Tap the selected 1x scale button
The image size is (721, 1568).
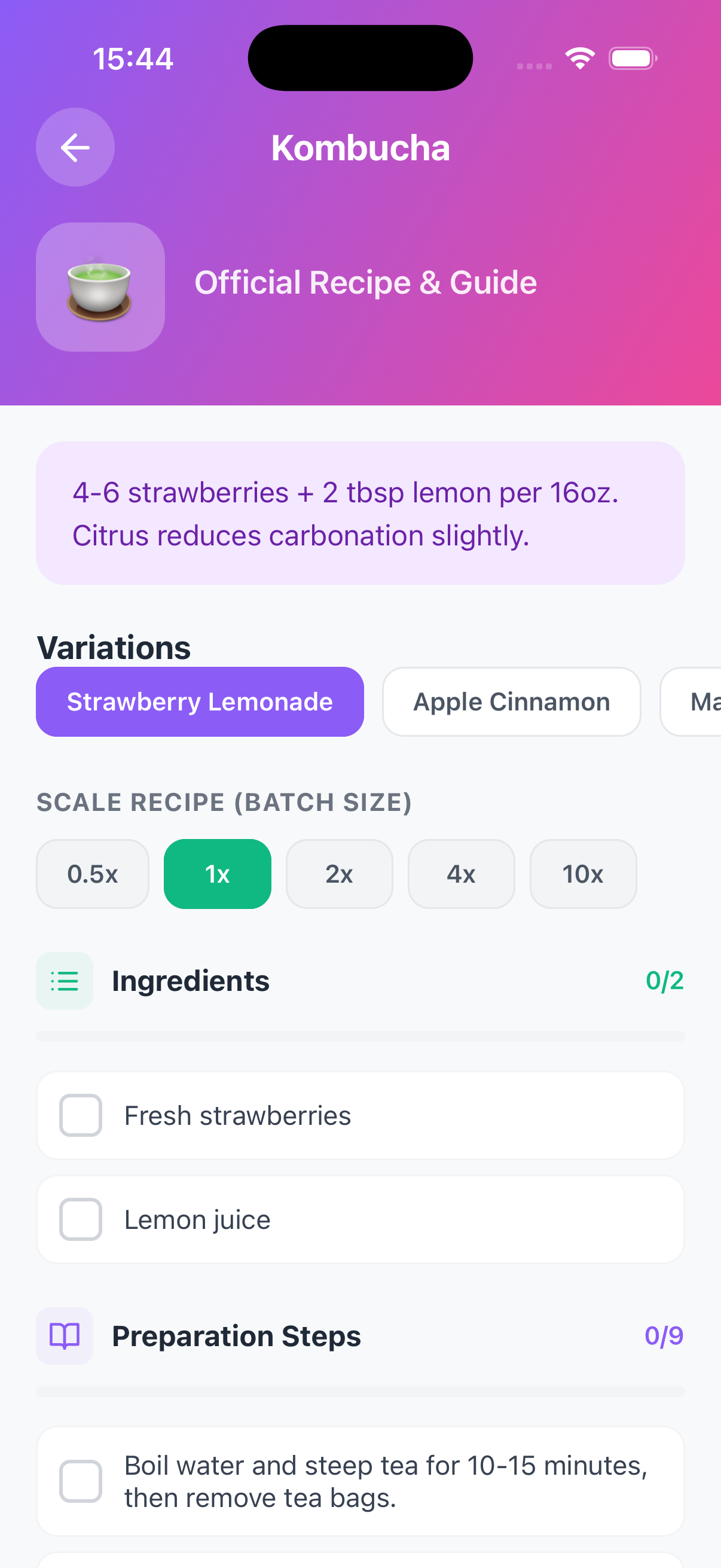(217, 874)
